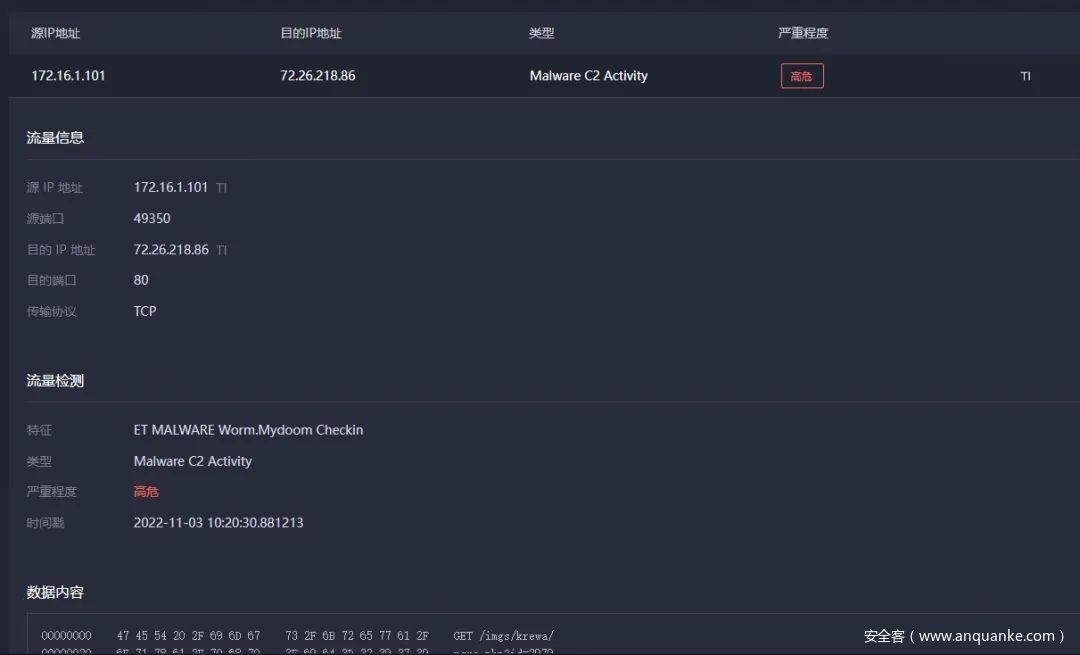Viewport: 1080px width, 655px height.
Task: Click the timestamp 2022-11-03 10:20:30.881213
Action: coord(218,523)
